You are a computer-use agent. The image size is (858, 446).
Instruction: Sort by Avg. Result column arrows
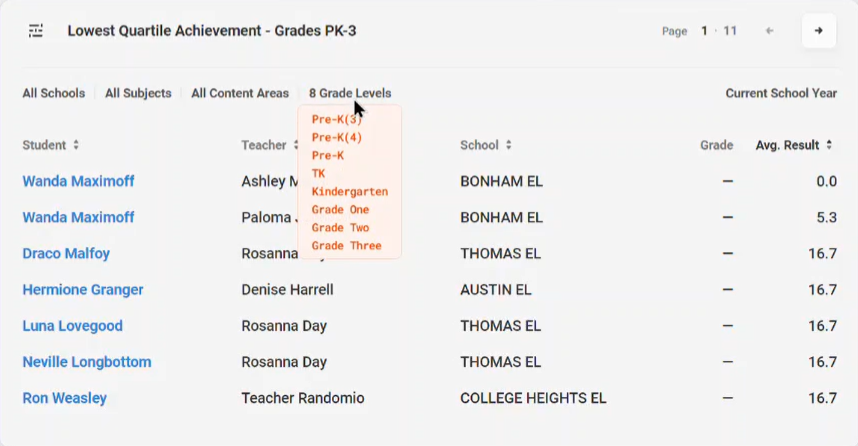click(829, 145)
